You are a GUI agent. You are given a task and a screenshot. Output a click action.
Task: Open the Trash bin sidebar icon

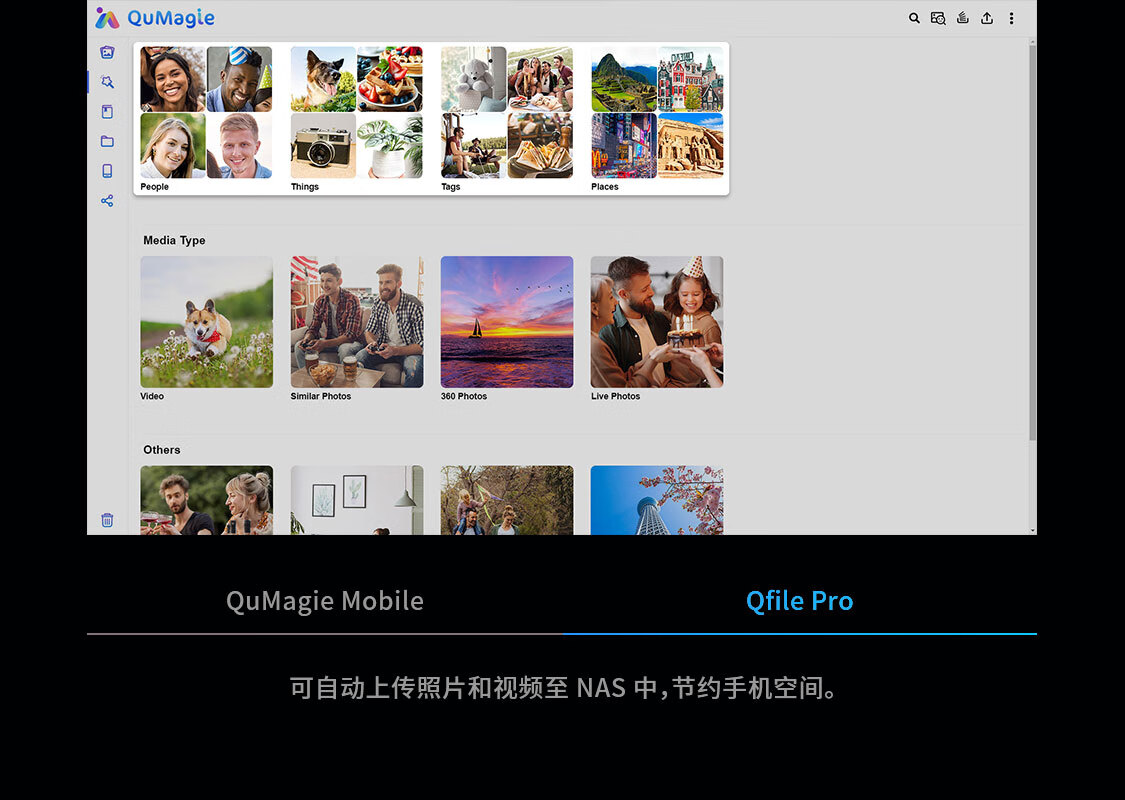107,519
